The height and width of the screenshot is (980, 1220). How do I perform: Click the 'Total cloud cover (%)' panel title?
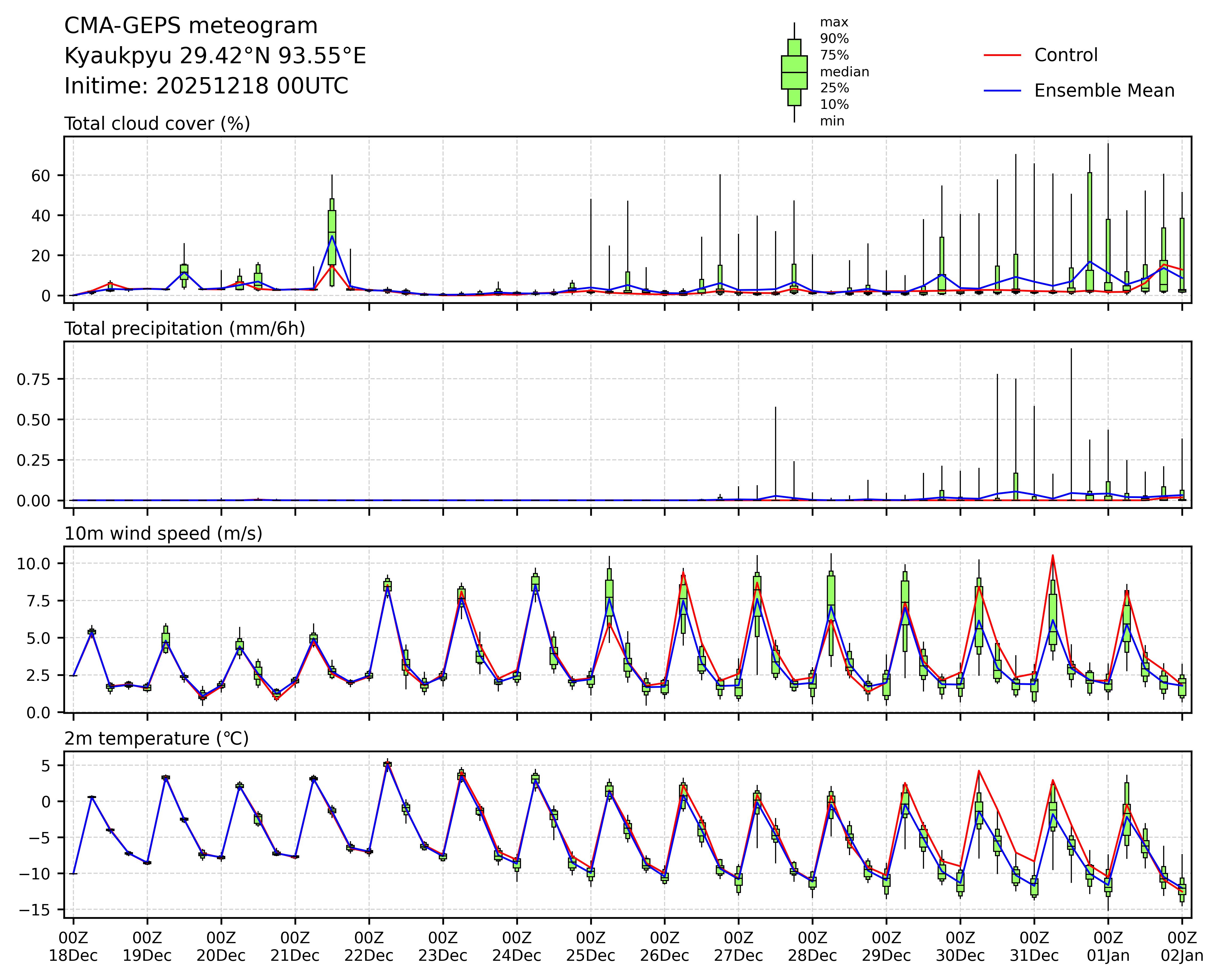(x=157, y=124)
